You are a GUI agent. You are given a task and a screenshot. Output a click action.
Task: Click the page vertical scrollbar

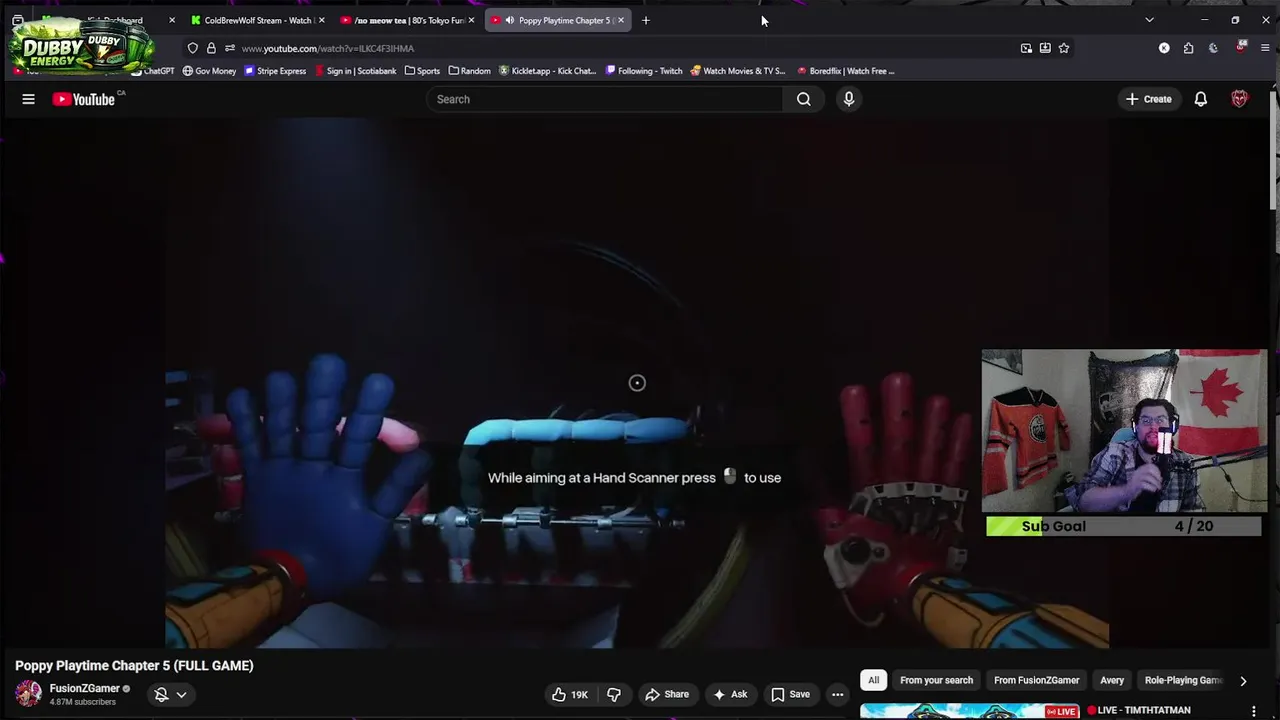[1274, 150]
